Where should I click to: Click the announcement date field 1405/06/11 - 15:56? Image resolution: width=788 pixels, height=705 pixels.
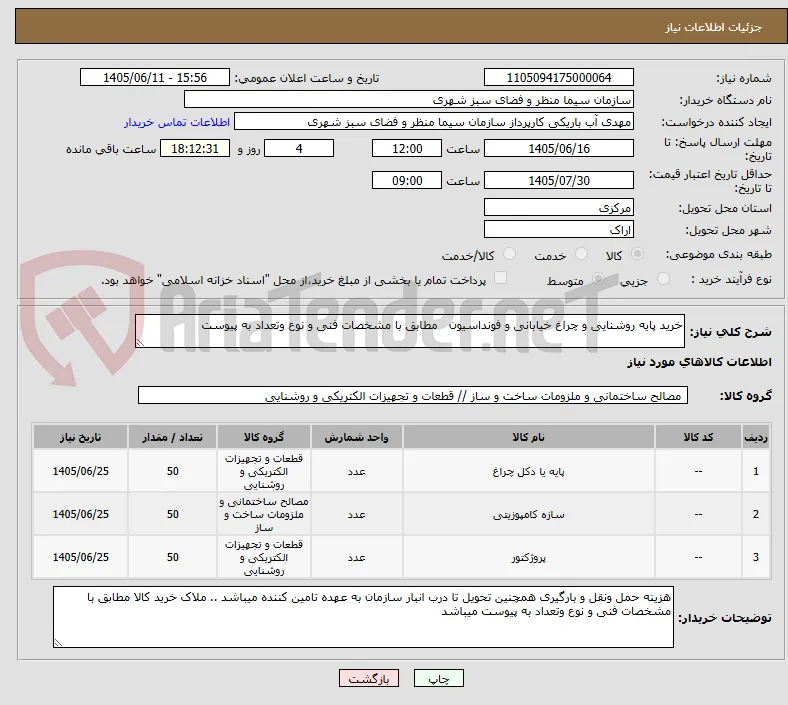(155, 78)
